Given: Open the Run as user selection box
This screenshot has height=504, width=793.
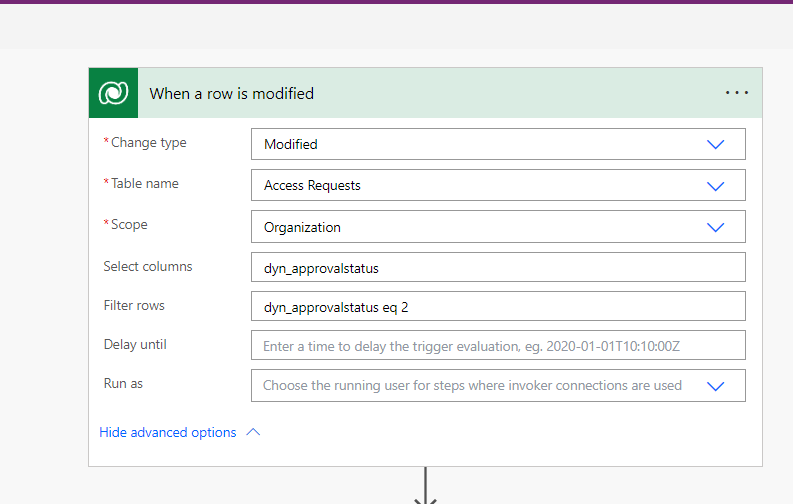Looking at the screenshot, I should tap(480, 386).
